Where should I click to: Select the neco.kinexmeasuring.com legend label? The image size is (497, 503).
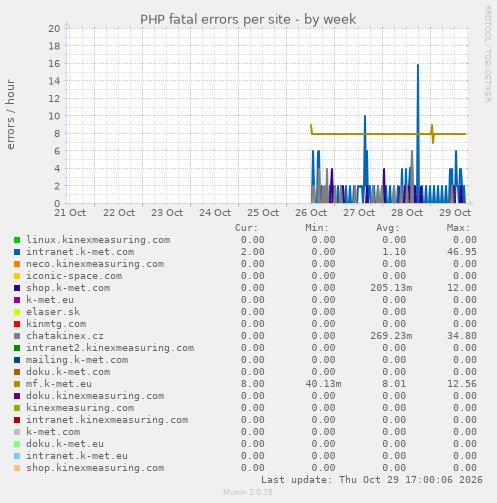coord(95,264)
